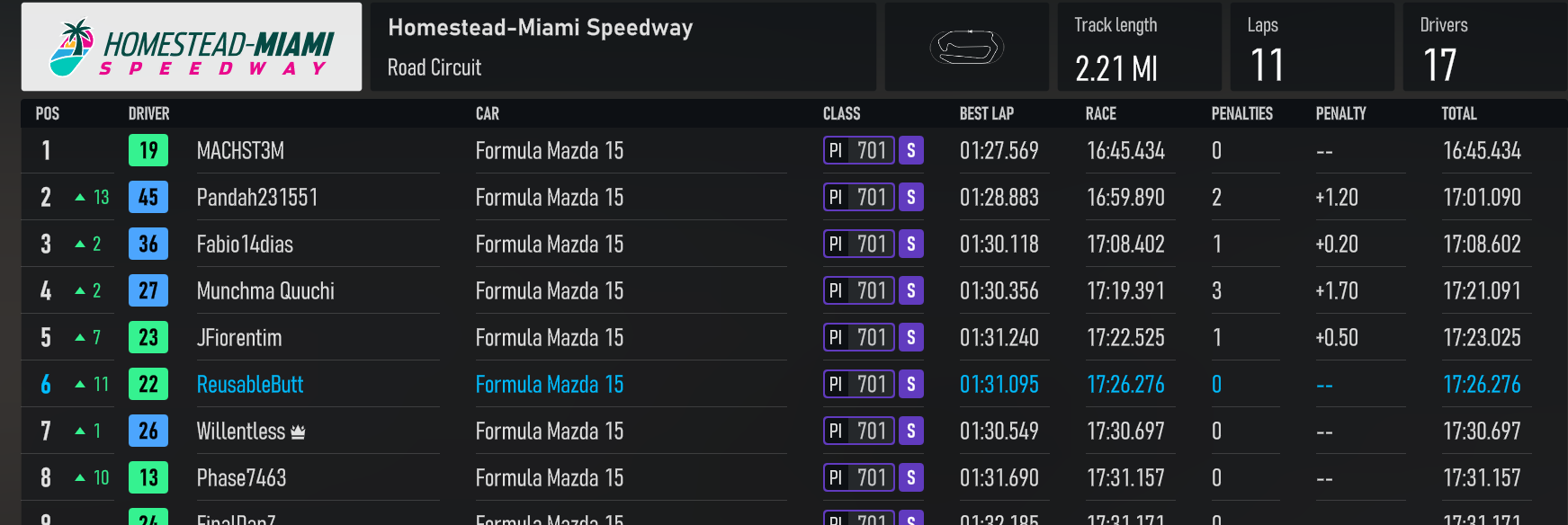Click the crown icon next to Willentless
The height and width of the screenshot is (525, 1568).
tap(298, 432)
